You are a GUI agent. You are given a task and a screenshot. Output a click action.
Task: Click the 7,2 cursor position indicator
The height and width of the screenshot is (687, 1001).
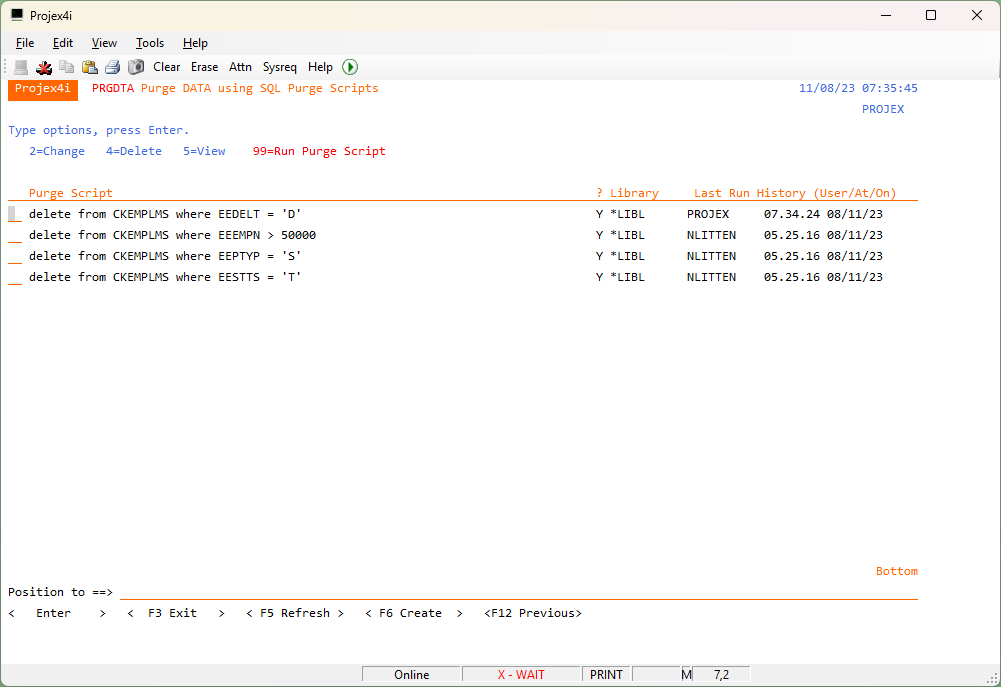point(721,674)
